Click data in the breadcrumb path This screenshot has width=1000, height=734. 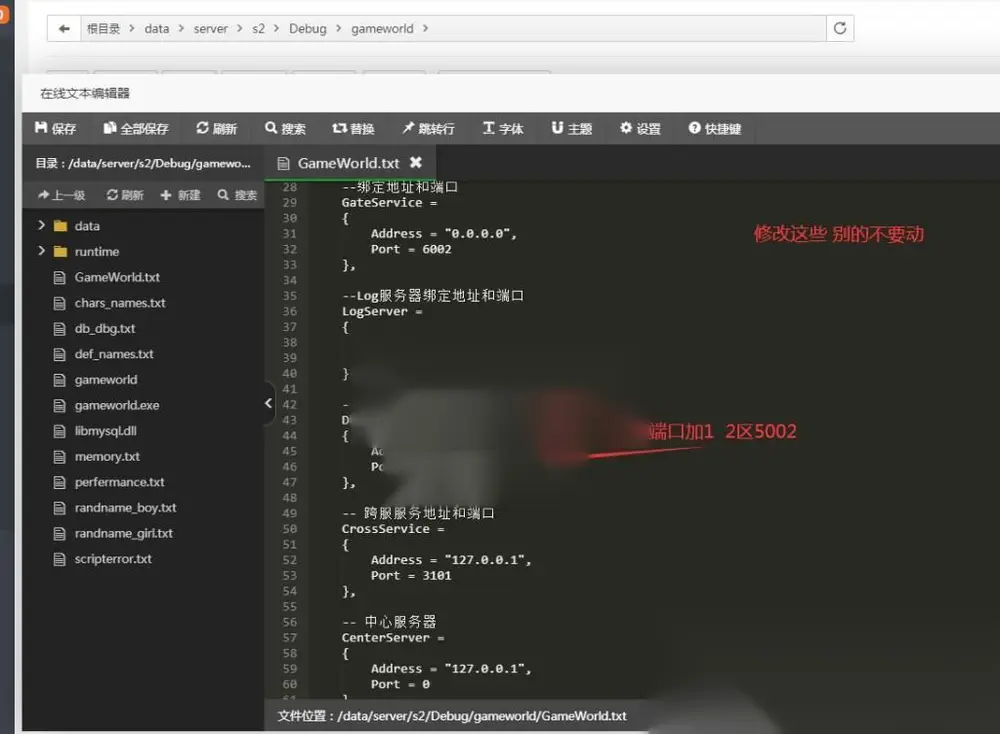point(157,29)
